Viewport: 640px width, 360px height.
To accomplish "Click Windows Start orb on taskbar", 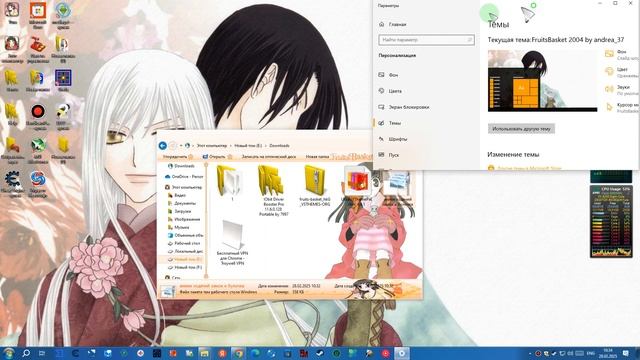I will pyautogui.click(x=9, y=353).
